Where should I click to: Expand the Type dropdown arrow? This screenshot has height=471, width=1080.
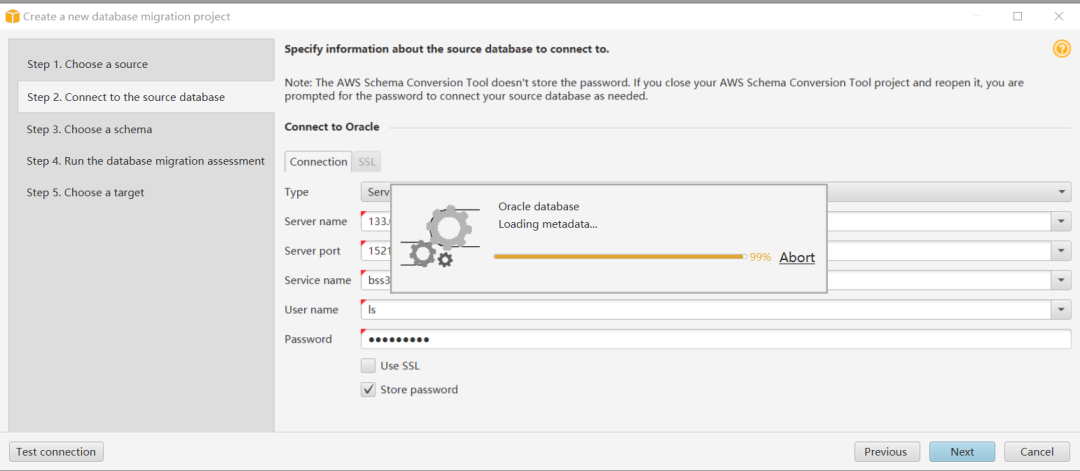(x=1061, y=192)
